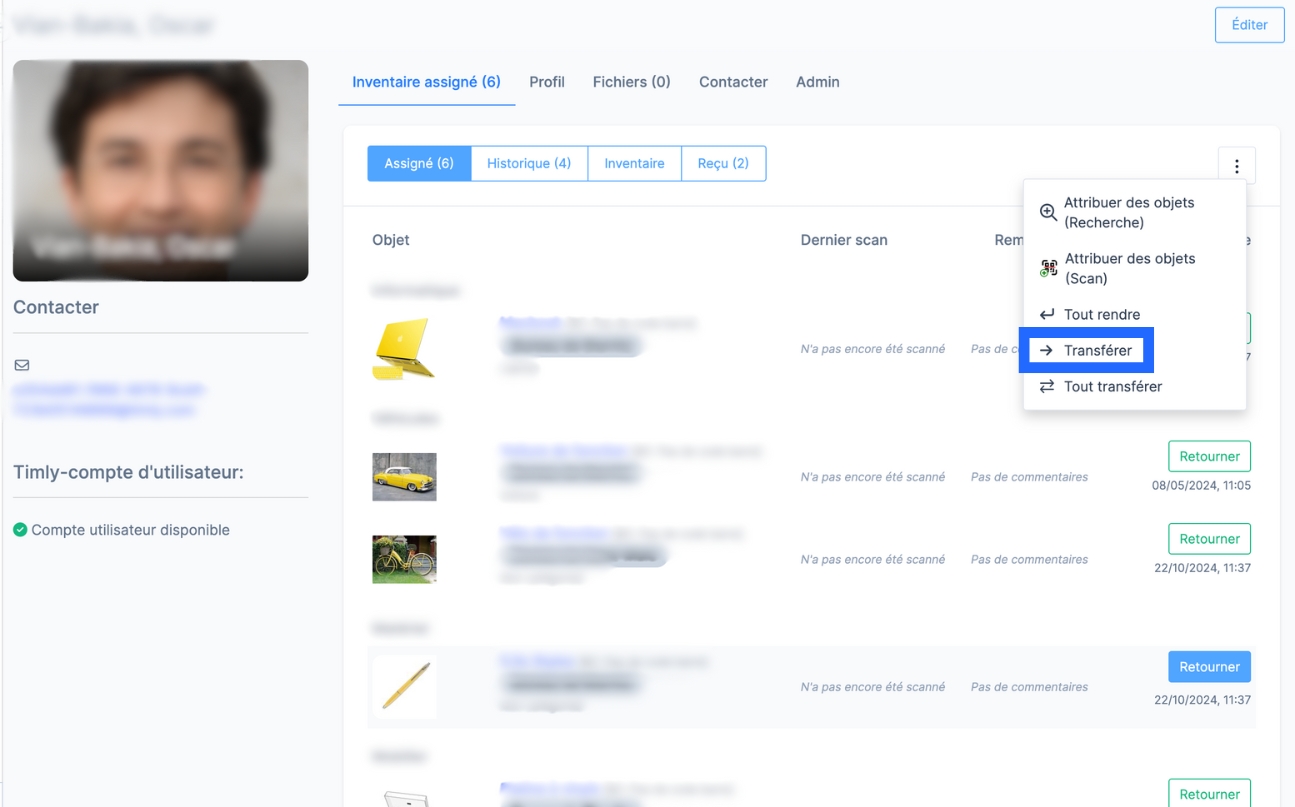
Task: Open the Contacter tab
Action: point(733,82)
